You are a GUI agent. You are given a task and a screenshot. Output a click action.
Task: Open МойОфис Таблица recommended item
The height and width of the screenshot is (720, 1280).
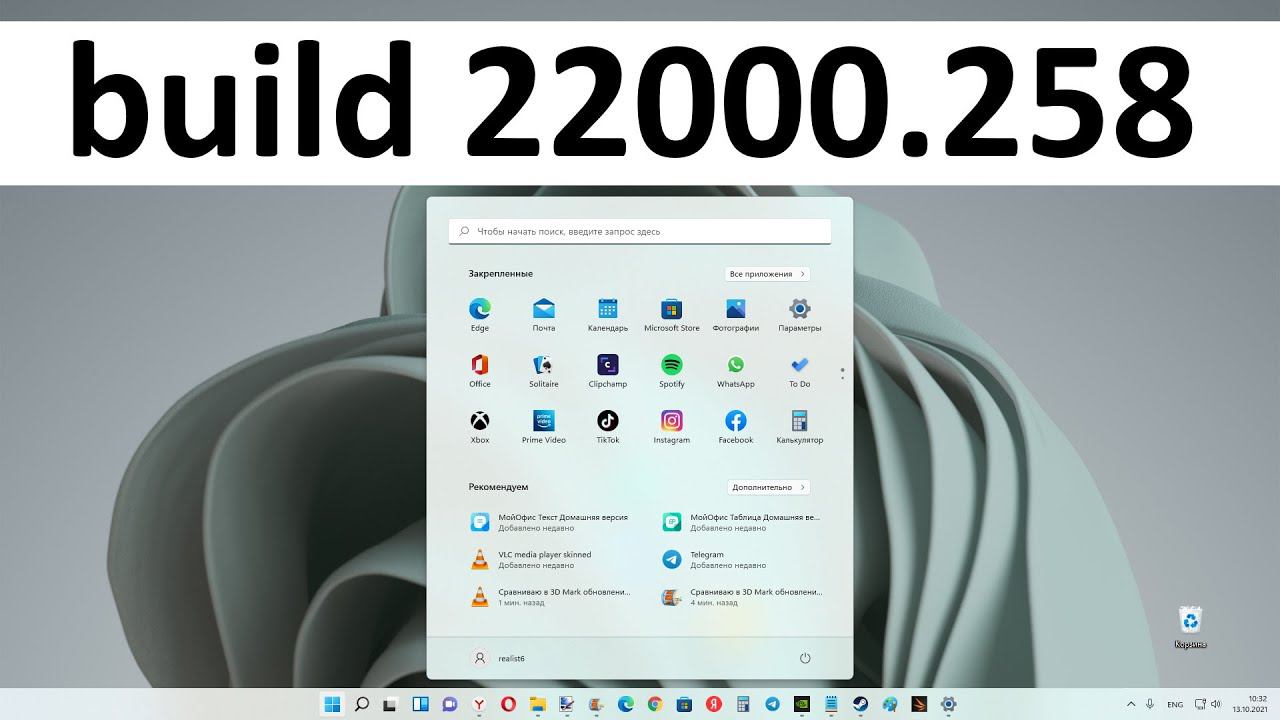pos(743,522)
